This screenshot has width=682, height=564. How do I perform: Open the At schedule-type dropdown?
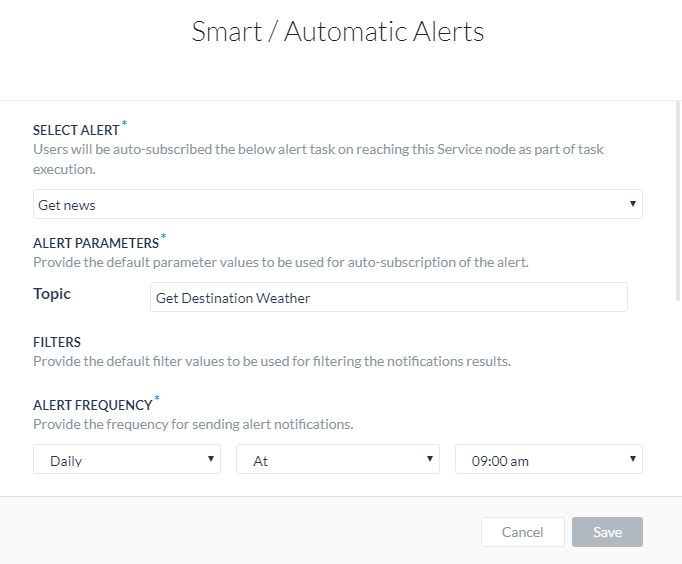click(338, 459)
